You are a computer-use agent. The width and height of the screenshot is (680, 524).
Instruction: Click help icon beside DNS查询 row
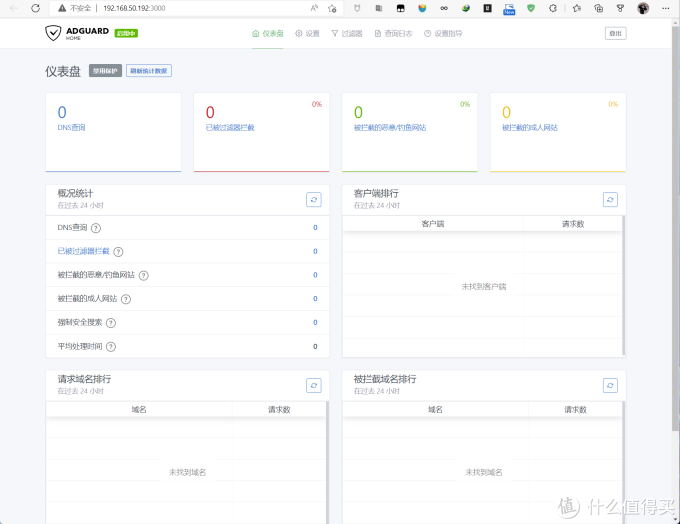(x=96, y=228)
